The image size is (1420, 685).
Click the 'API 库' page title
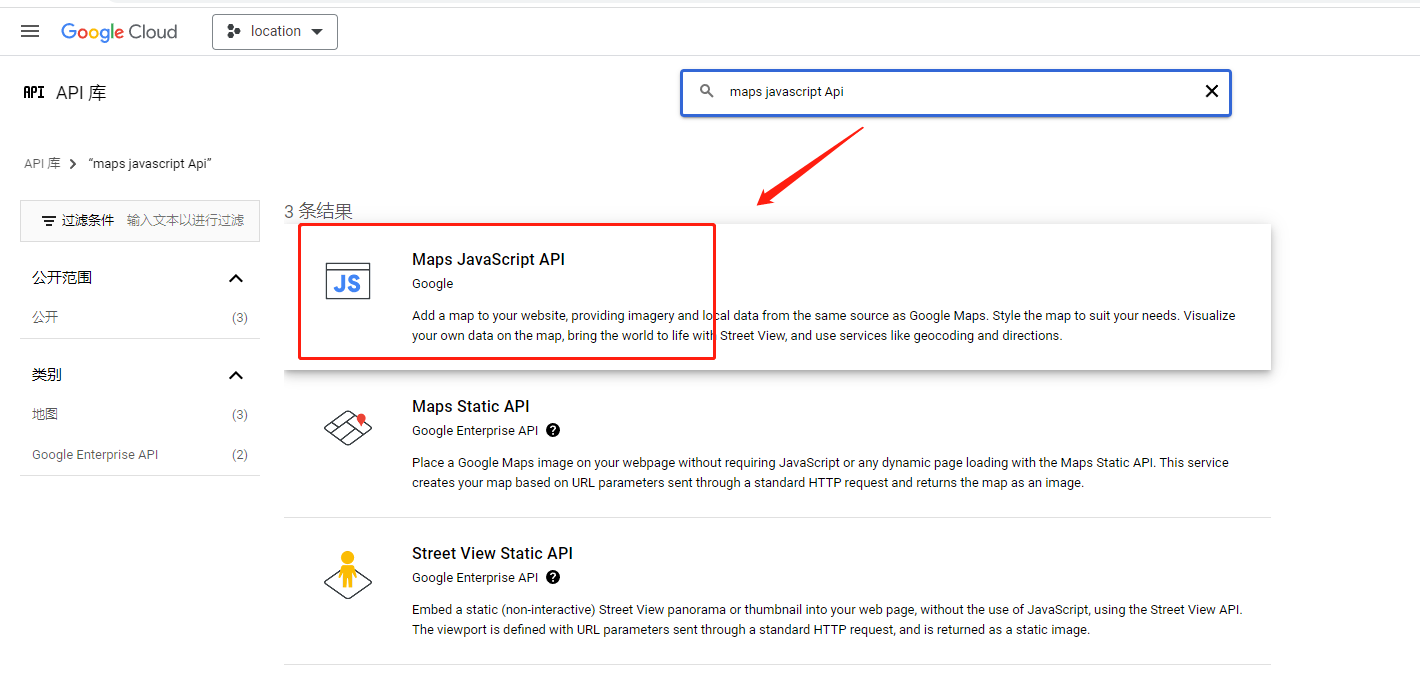(x=81, y=92)
